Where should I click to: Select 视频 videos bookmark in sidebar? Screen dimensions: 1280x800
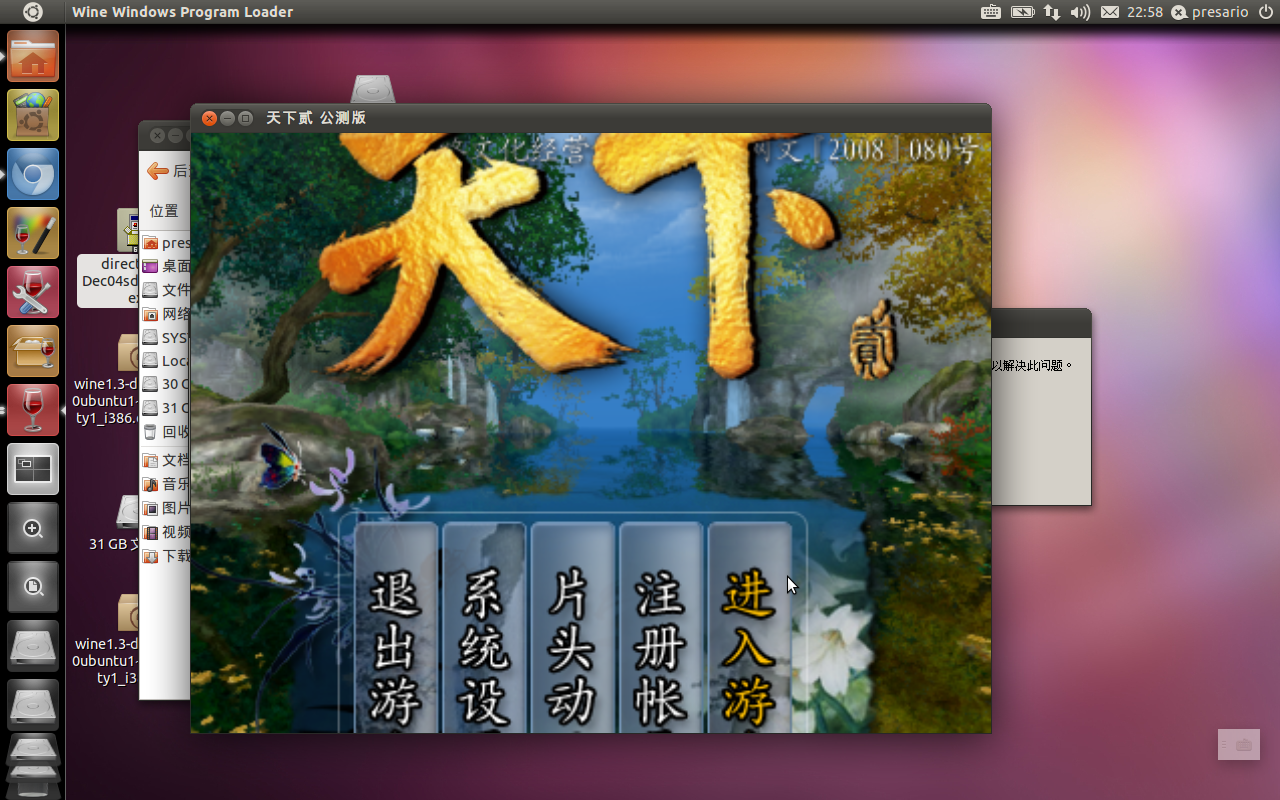click(x=166, y=532)
